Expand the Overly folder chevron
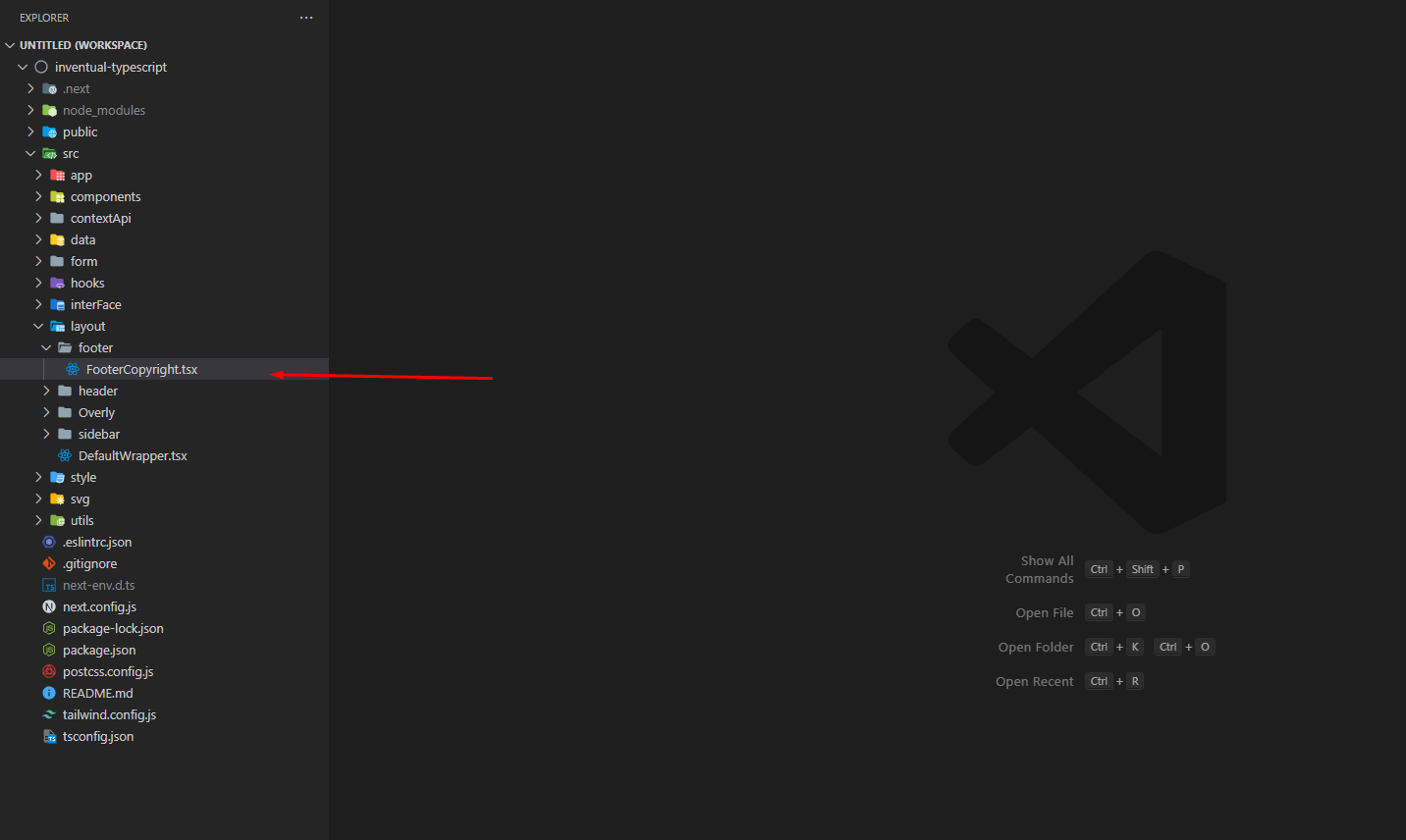The image size is (1406, 840). coord(46,412)
